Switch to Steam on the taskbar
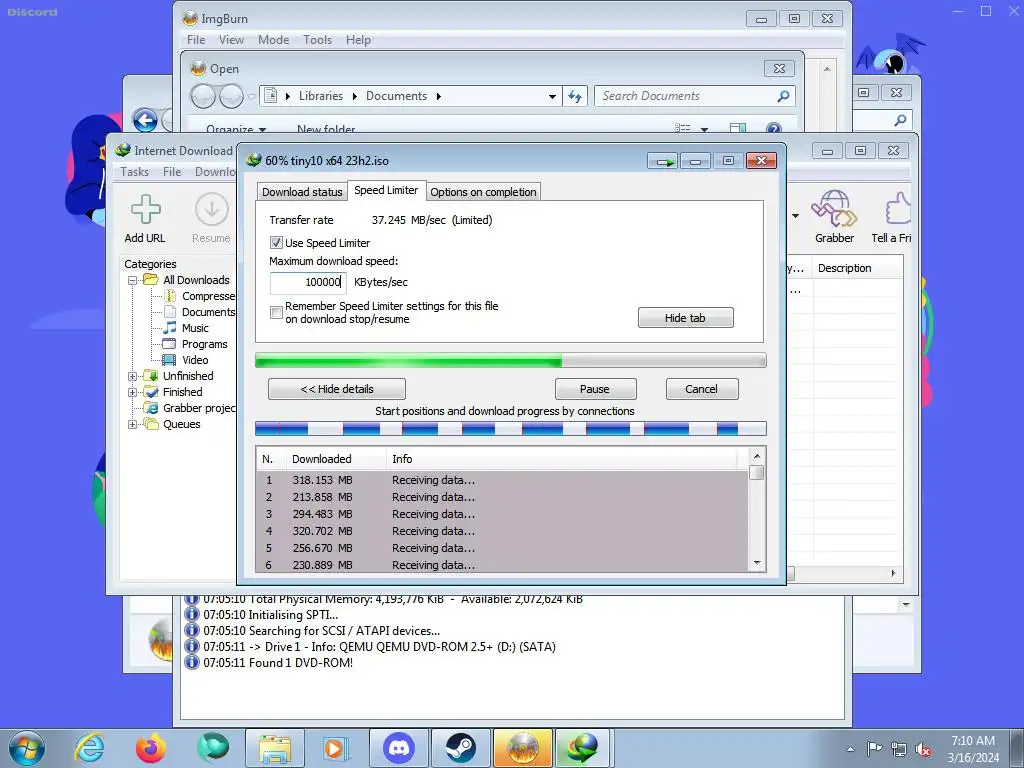1024x768 pixels. 460,748
